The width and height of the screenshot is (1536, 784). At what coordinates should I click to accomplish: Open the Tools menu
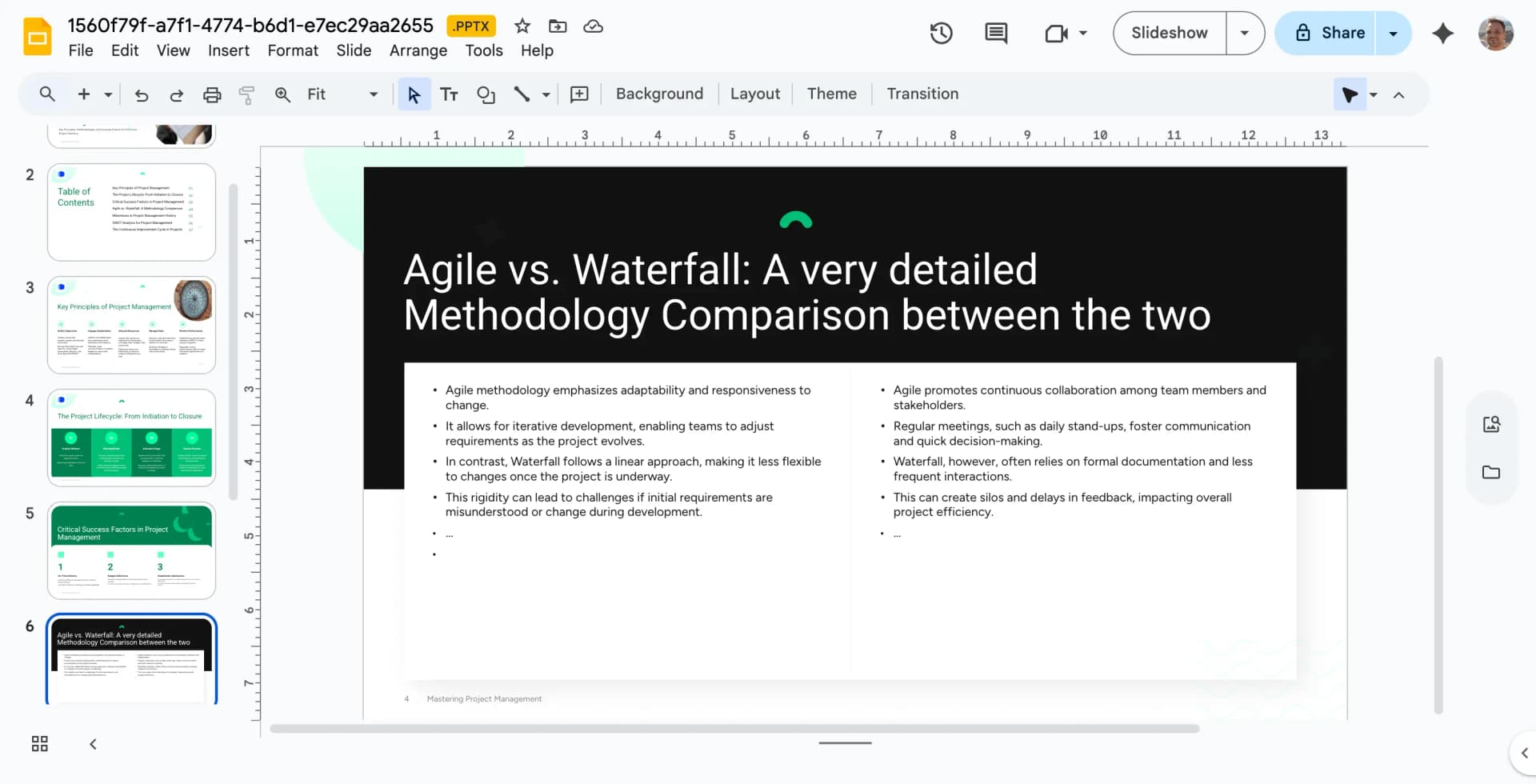click(484, 50)
